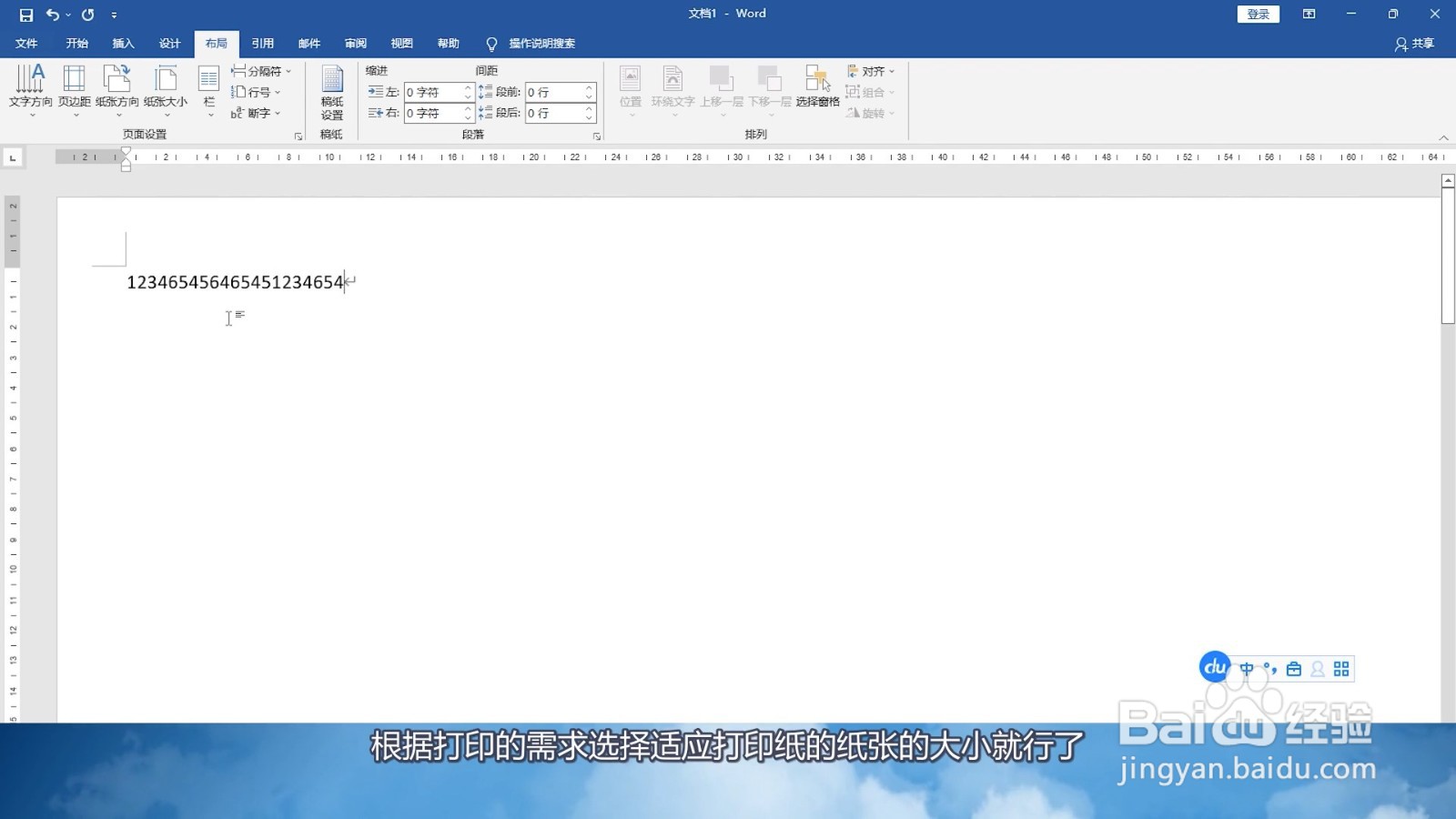Click the 段后 spacing after field
The height and width of the screenshot is (819, 1456).
pos(554,113)
